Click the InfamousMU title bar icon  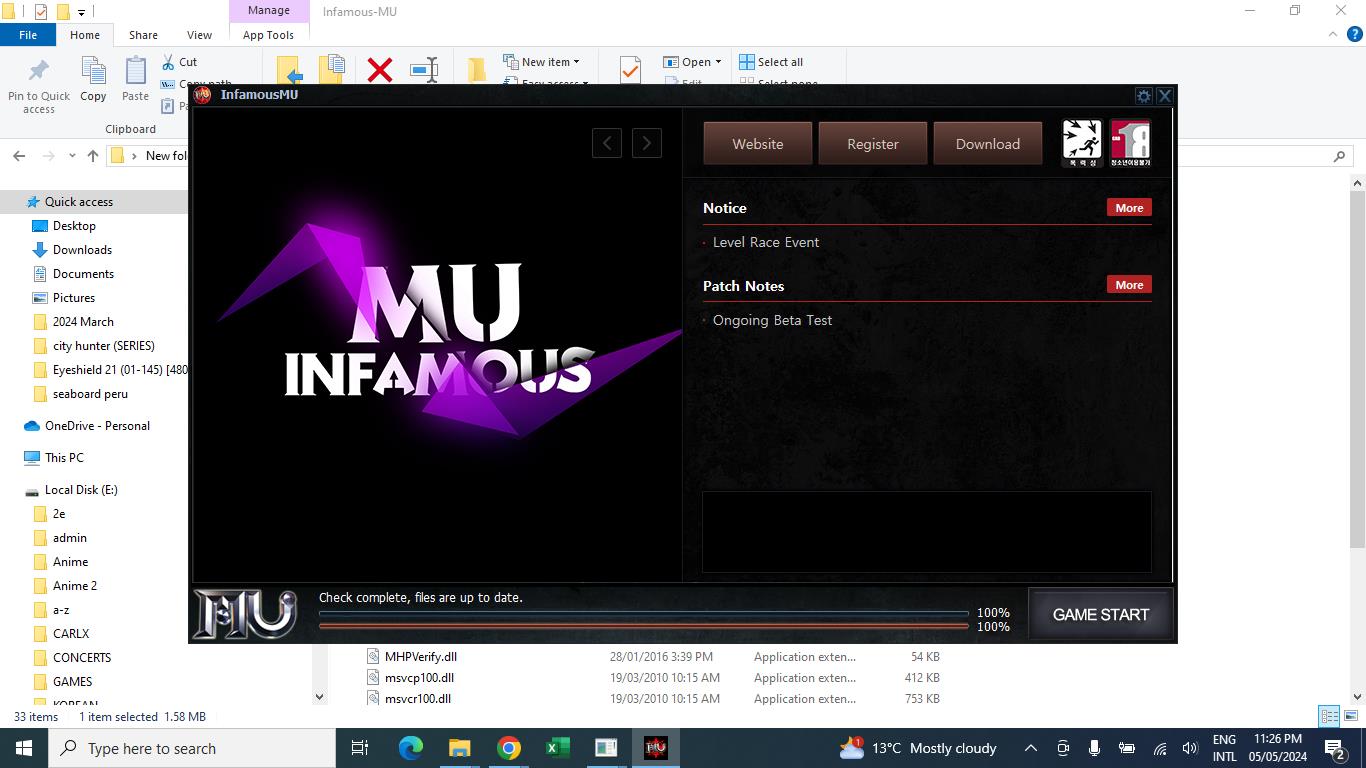point(203,95)
